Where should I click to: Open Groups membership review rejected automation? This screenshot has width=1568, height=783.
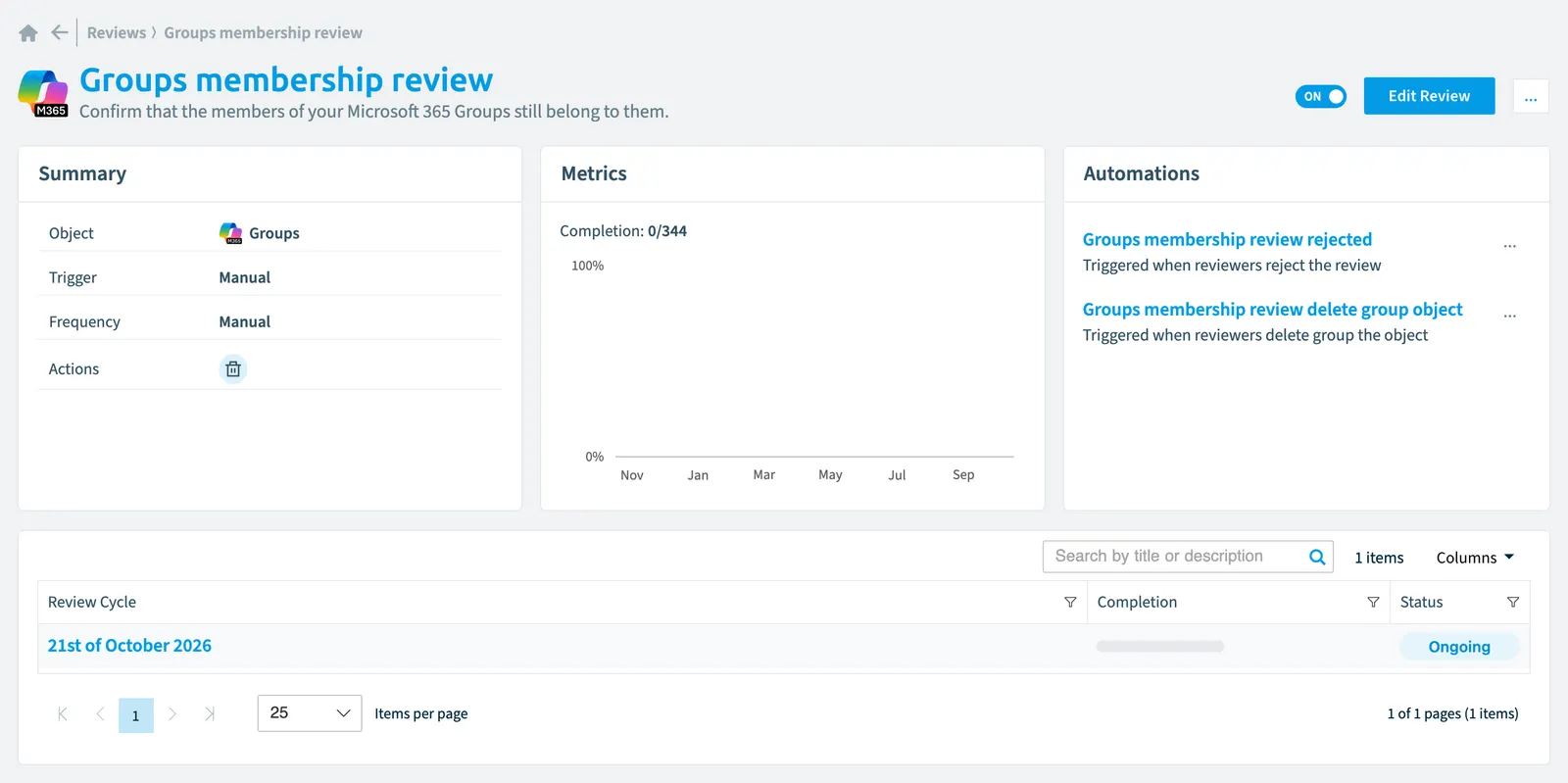click(1227, 239)
